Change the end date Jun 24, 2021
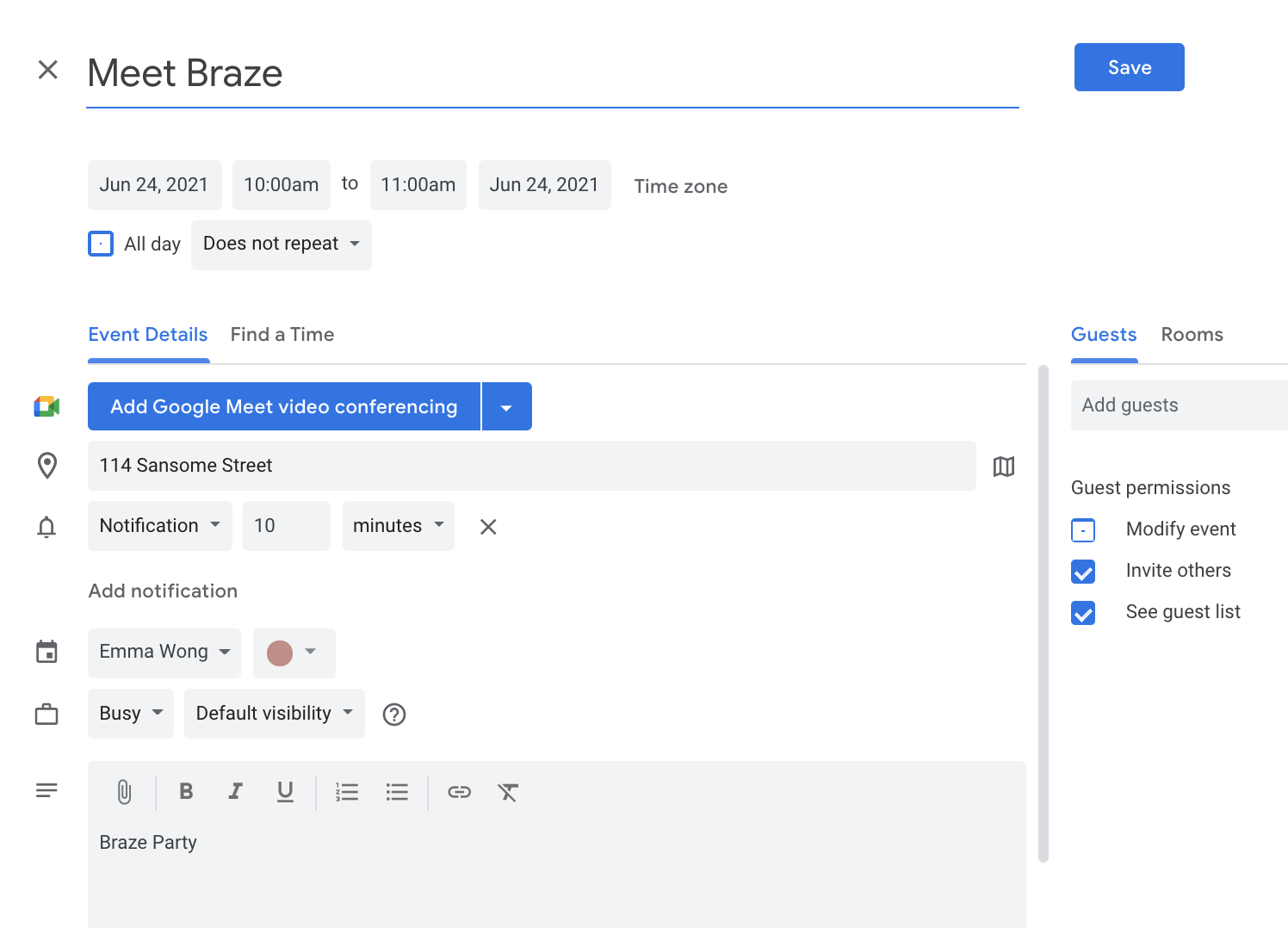 (545, 185)
